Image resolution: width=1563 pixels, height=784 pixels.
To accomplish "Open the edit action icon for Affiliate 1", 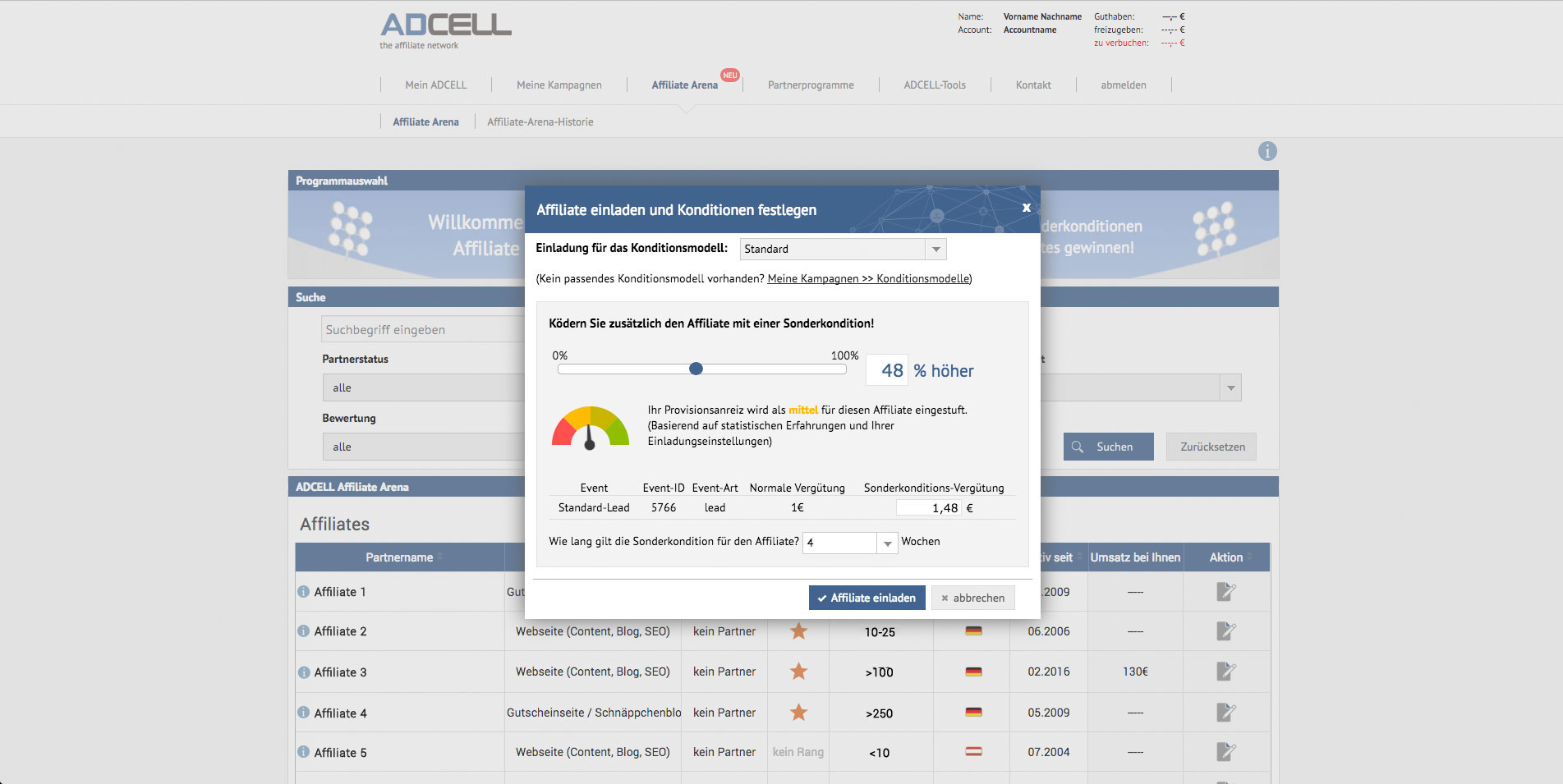I will (1226, 591).
